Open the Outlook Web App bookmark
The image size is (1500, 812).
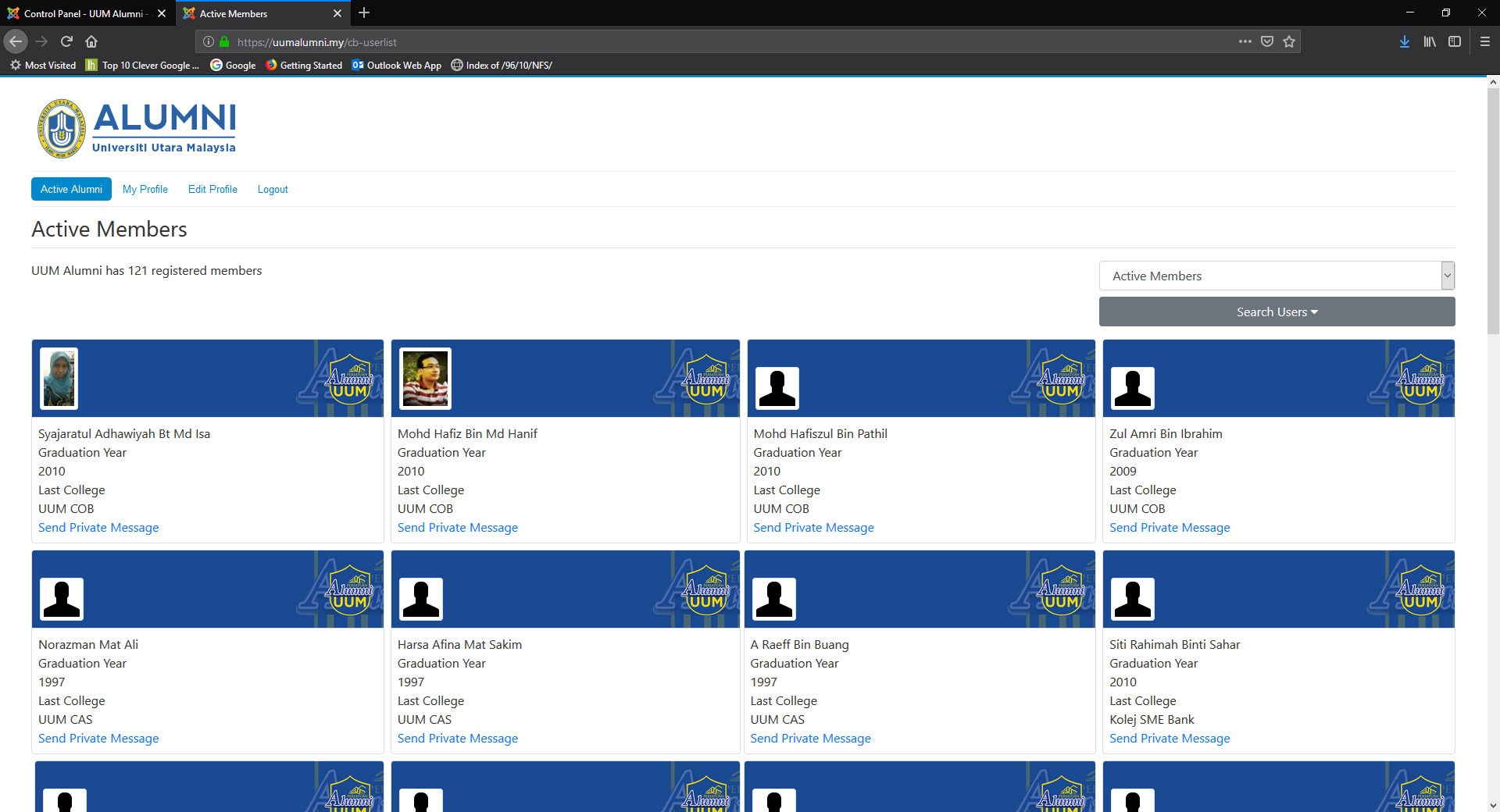397,65
